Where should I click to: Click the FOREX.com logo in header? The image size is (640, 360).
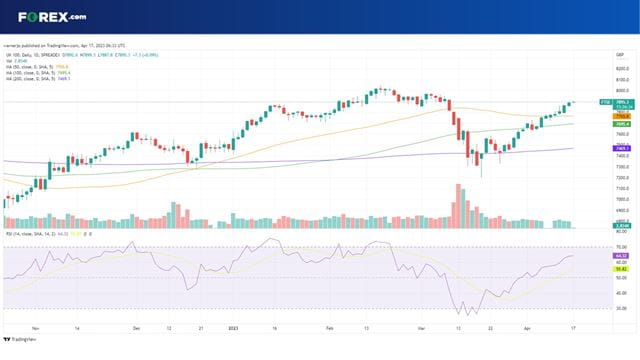52,17
